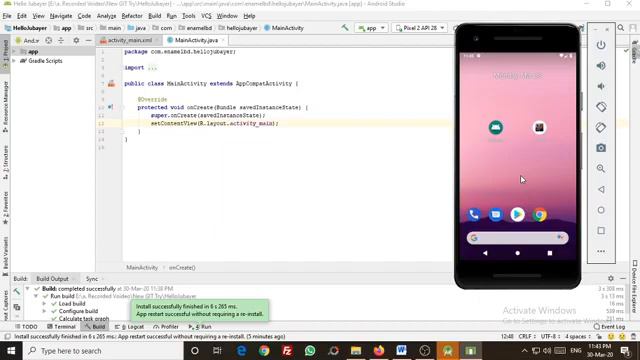Select the MainActivity.java tab

(196, 40)
